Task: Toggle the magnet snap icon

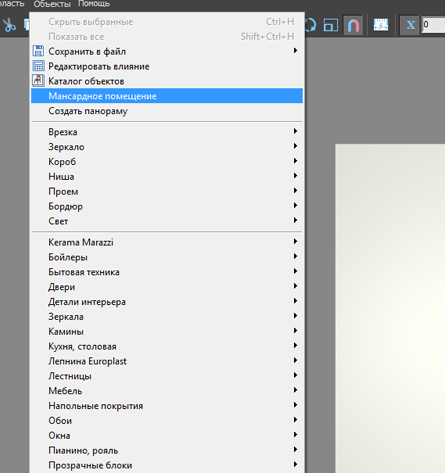Action: [353, 25]
